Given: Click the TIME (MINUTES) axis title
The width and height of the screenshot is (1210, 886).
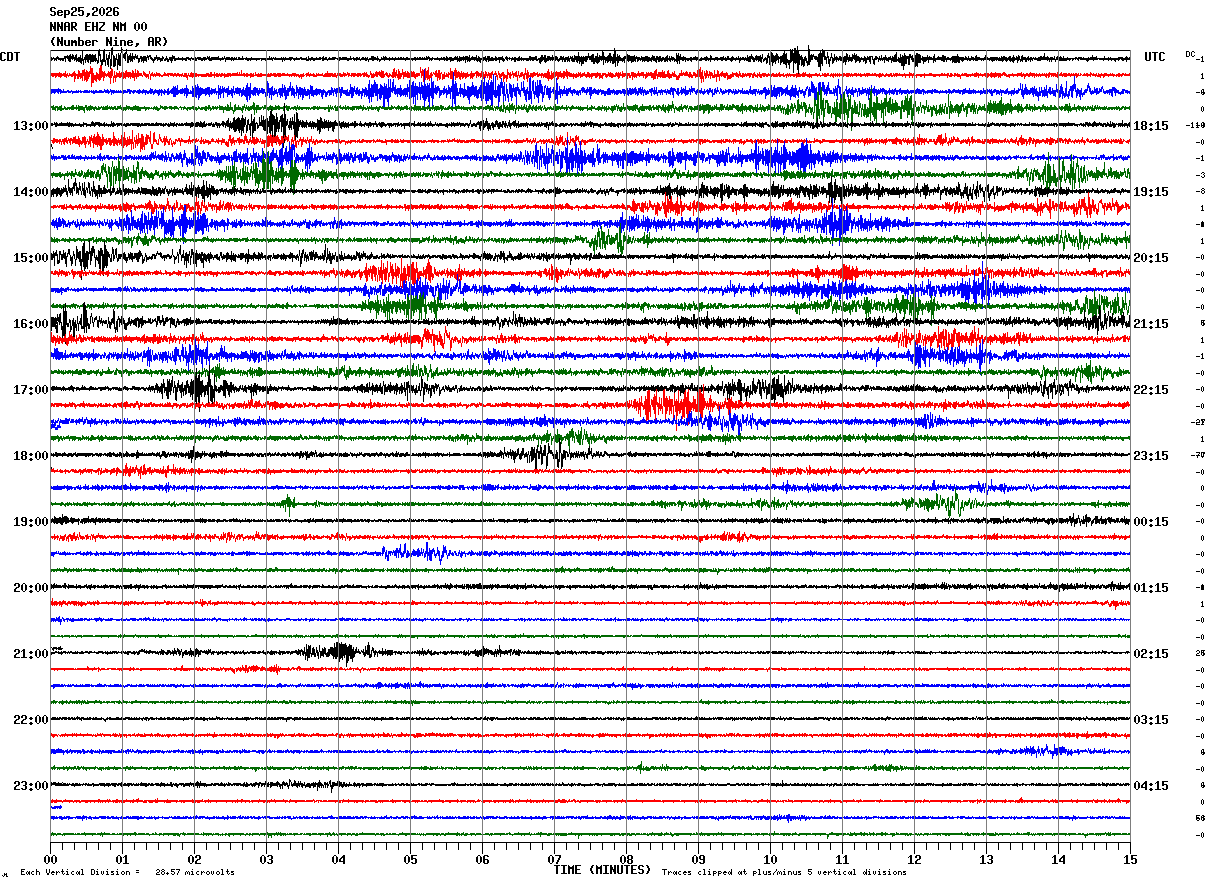Looking at the screenshot, I should click(x=602, y=870).
